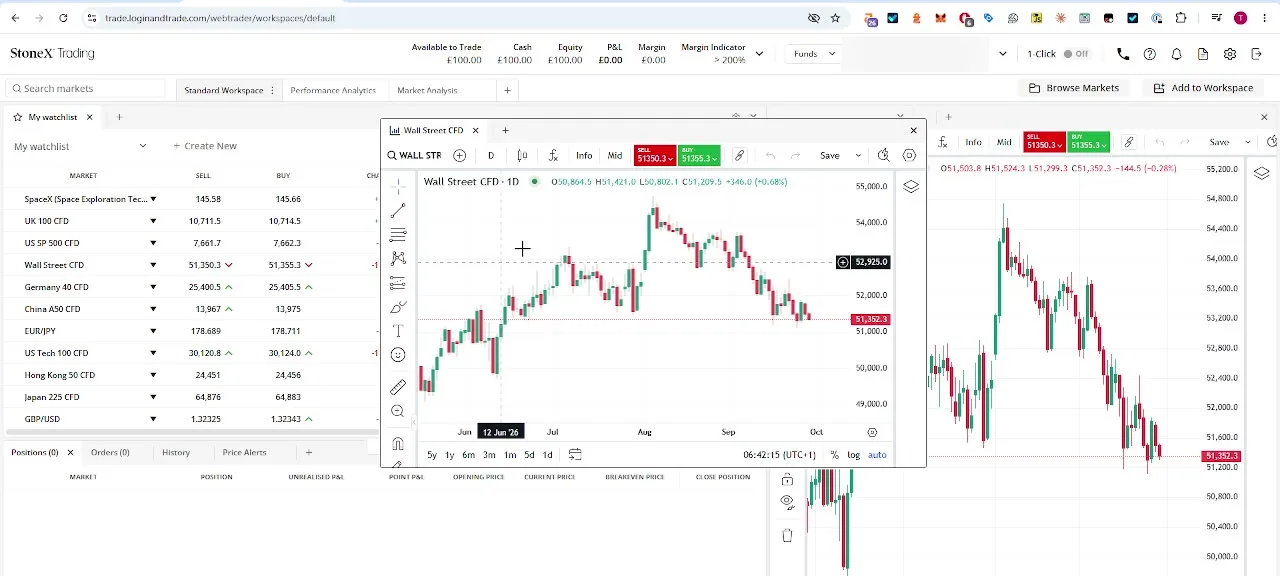Open the History tab
1280x576 pixels.
(x=176, y=452)
